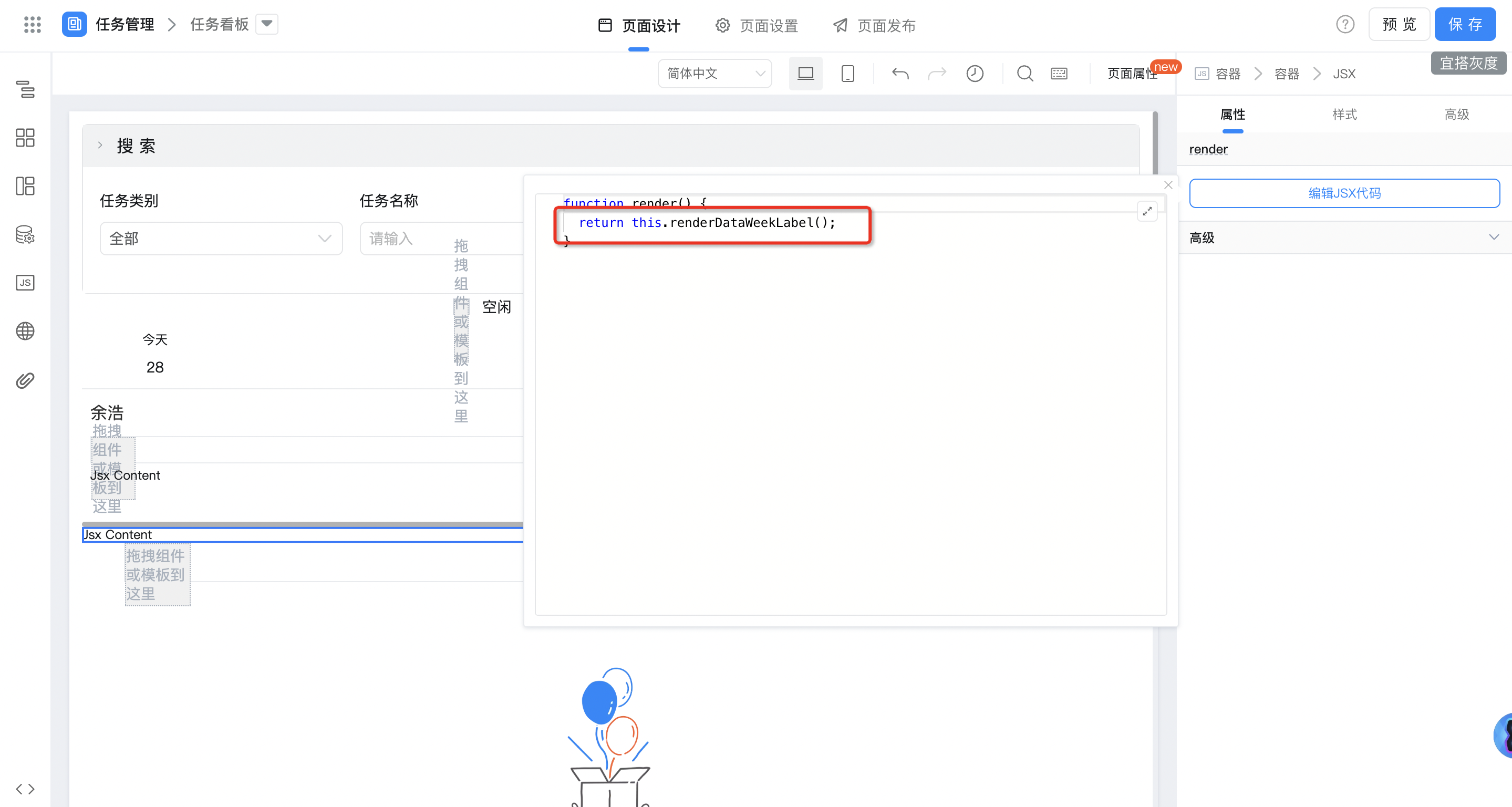Expand the 搜索 section chevron
1512x807 pixels.
[x=100, y=146]
